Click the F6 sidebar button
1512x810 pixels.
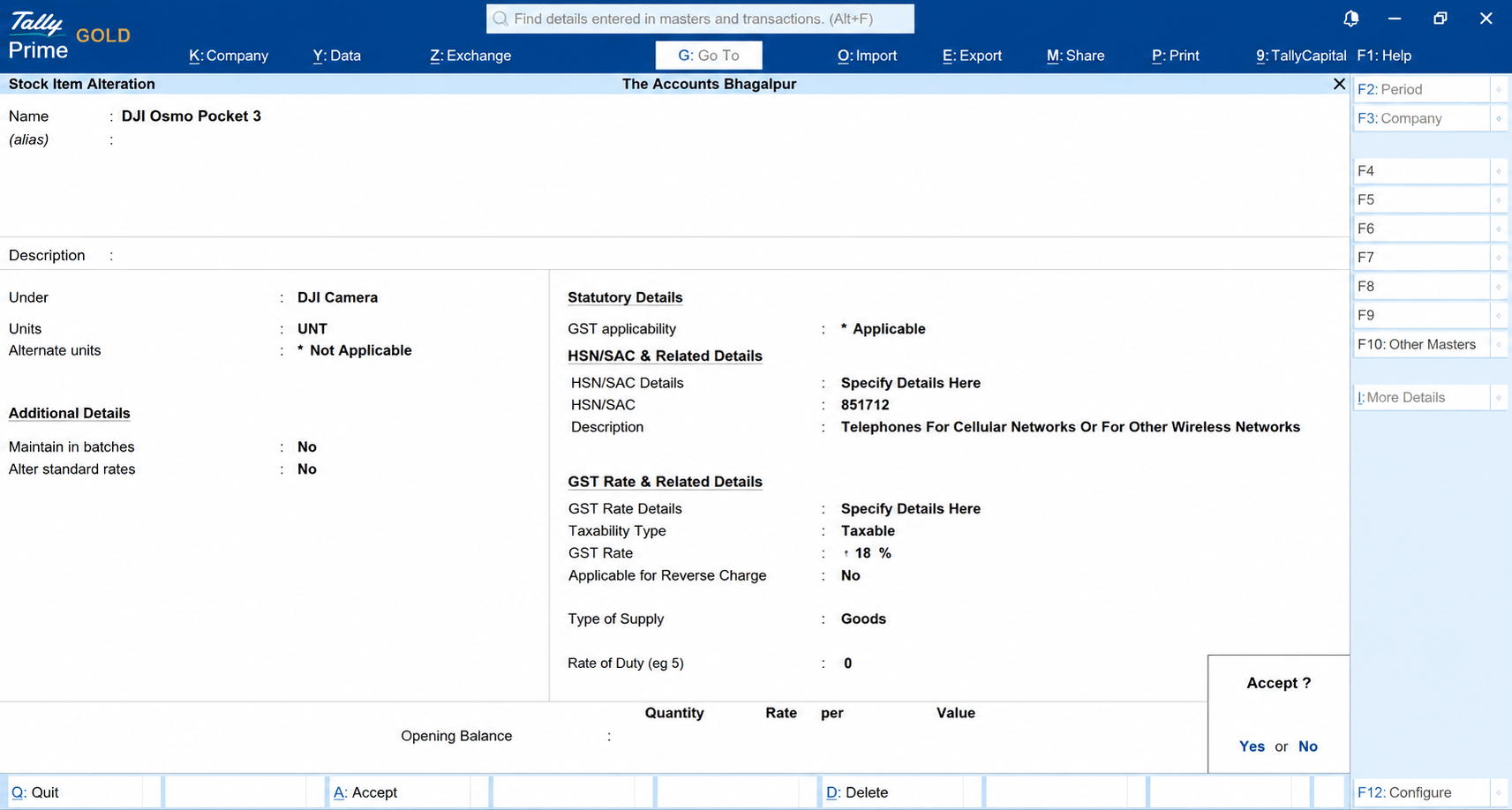point(1421,229)
